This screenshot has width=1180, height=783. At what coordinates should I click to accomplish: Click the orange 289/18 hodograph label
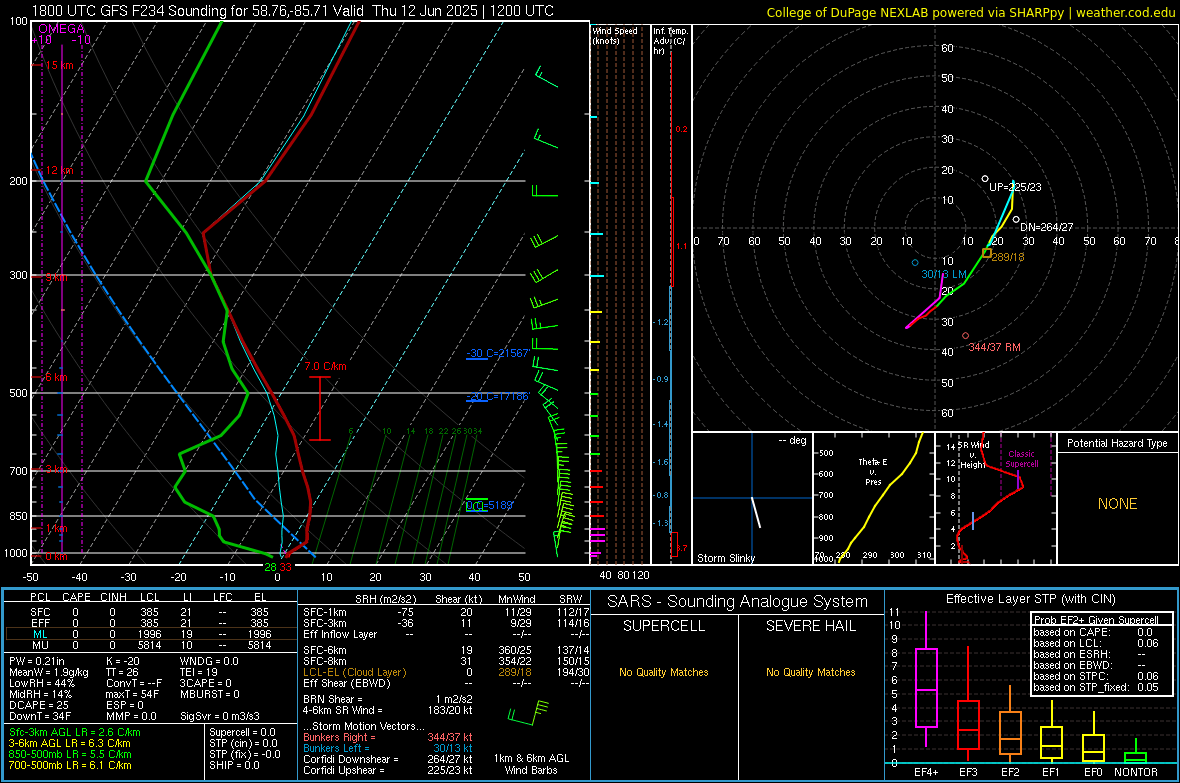coord(1008,257)
